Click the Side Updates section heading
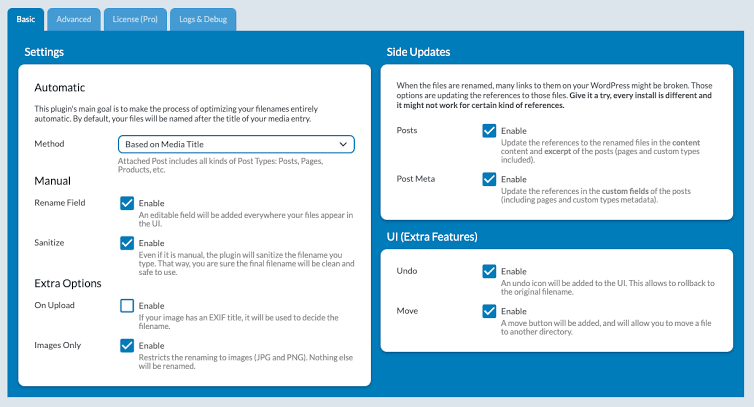754x407 pixels. (418, 52)
